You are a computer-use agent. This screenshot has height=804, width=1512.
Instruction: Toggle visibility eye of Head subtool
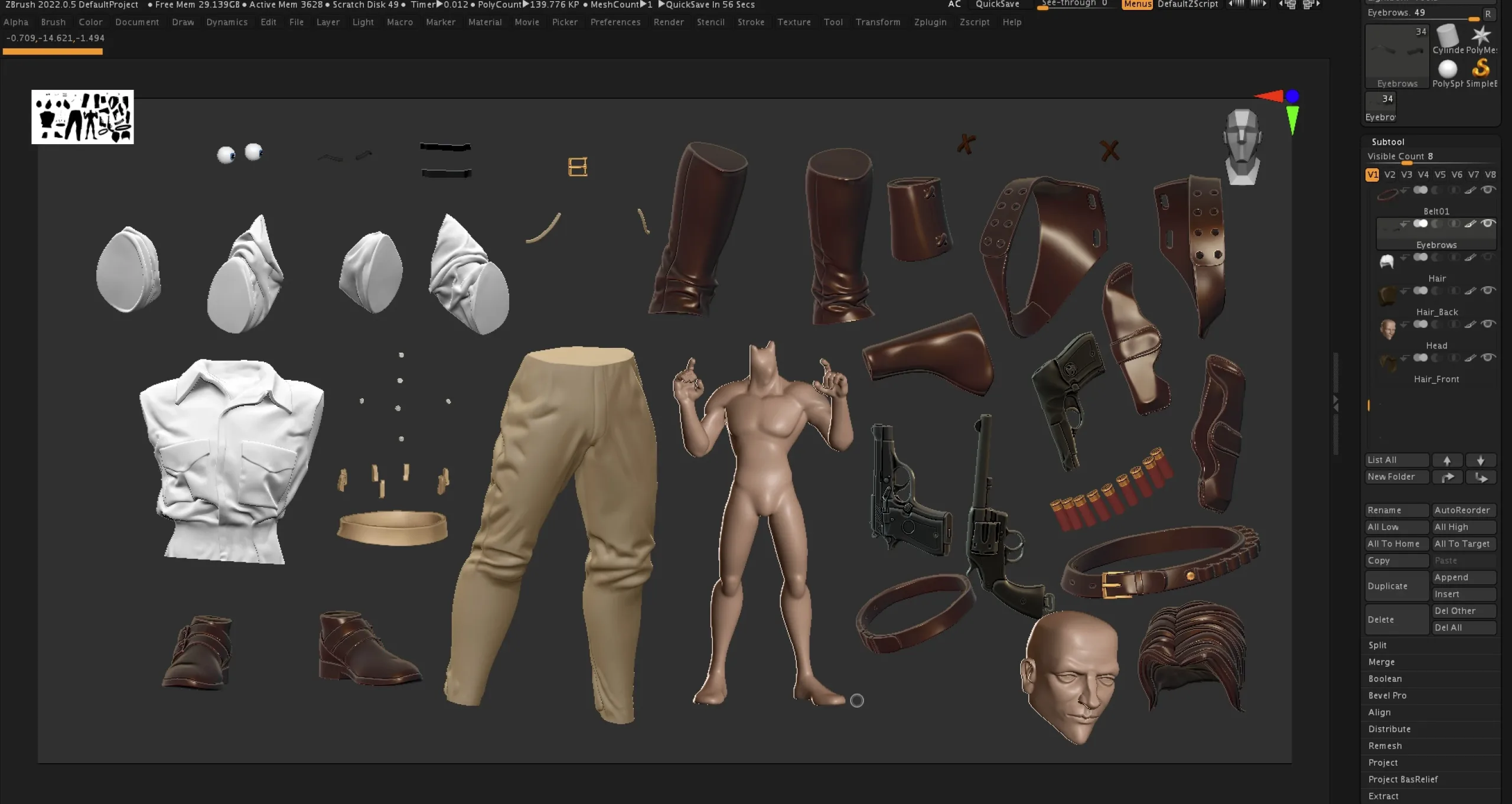pos(1488,324)
